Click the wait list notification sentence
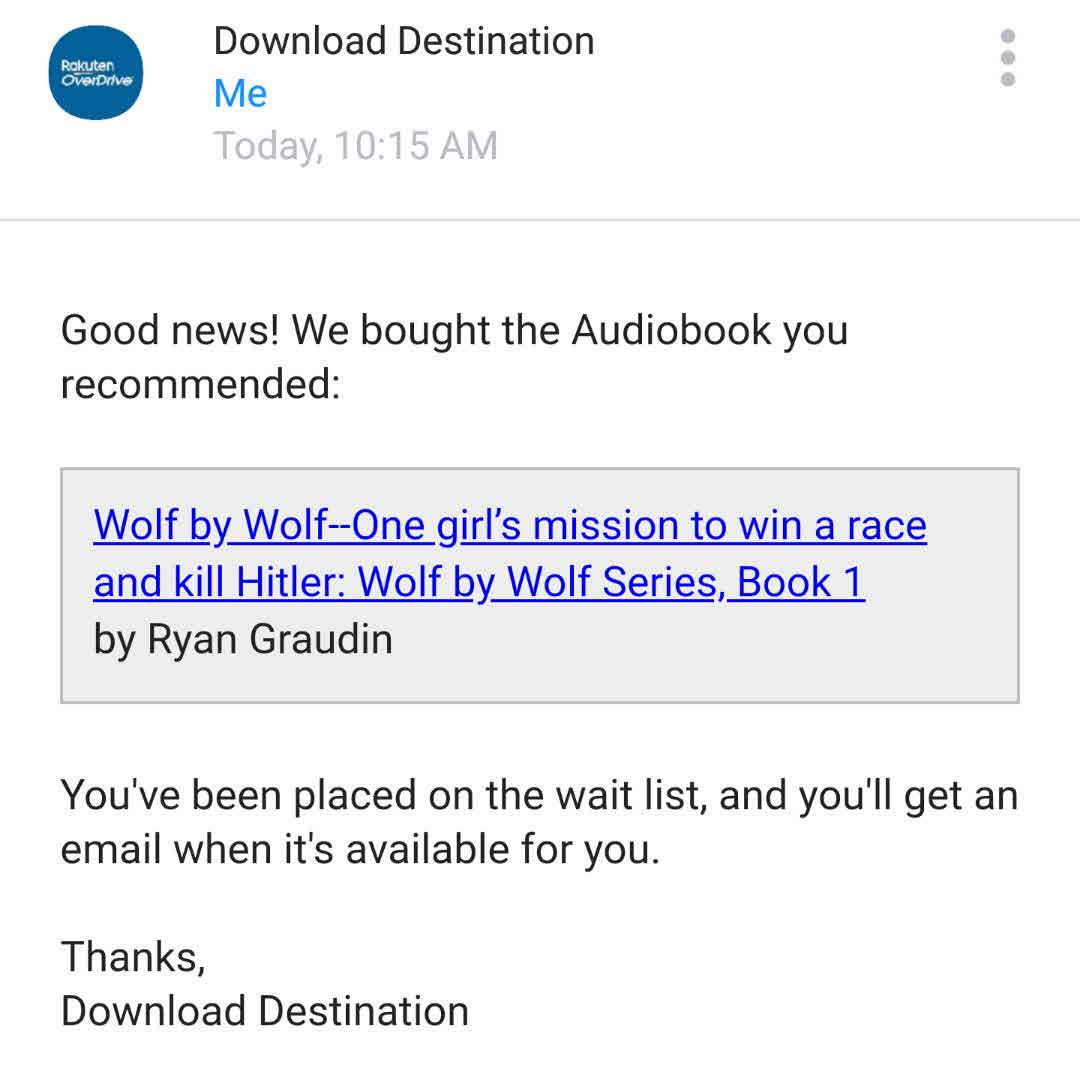 click(x=539, y=796)
